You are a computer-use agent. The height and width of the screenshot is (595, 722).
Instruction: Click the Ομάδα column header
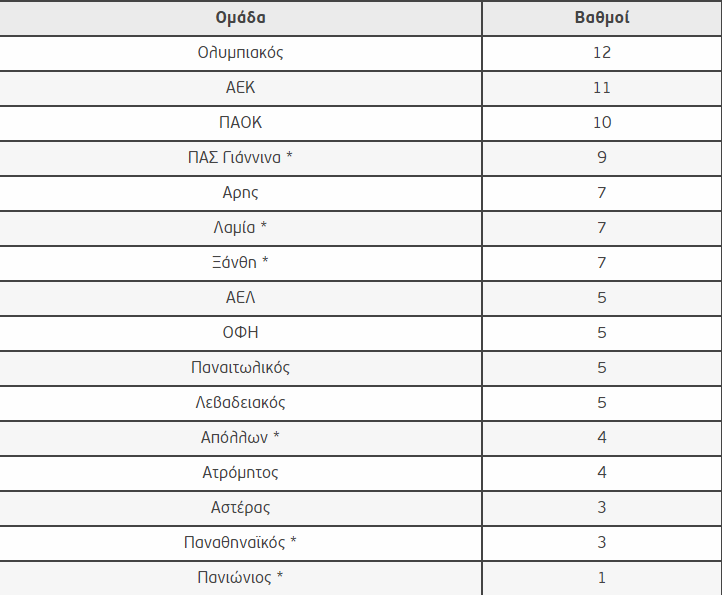(240, 18)
